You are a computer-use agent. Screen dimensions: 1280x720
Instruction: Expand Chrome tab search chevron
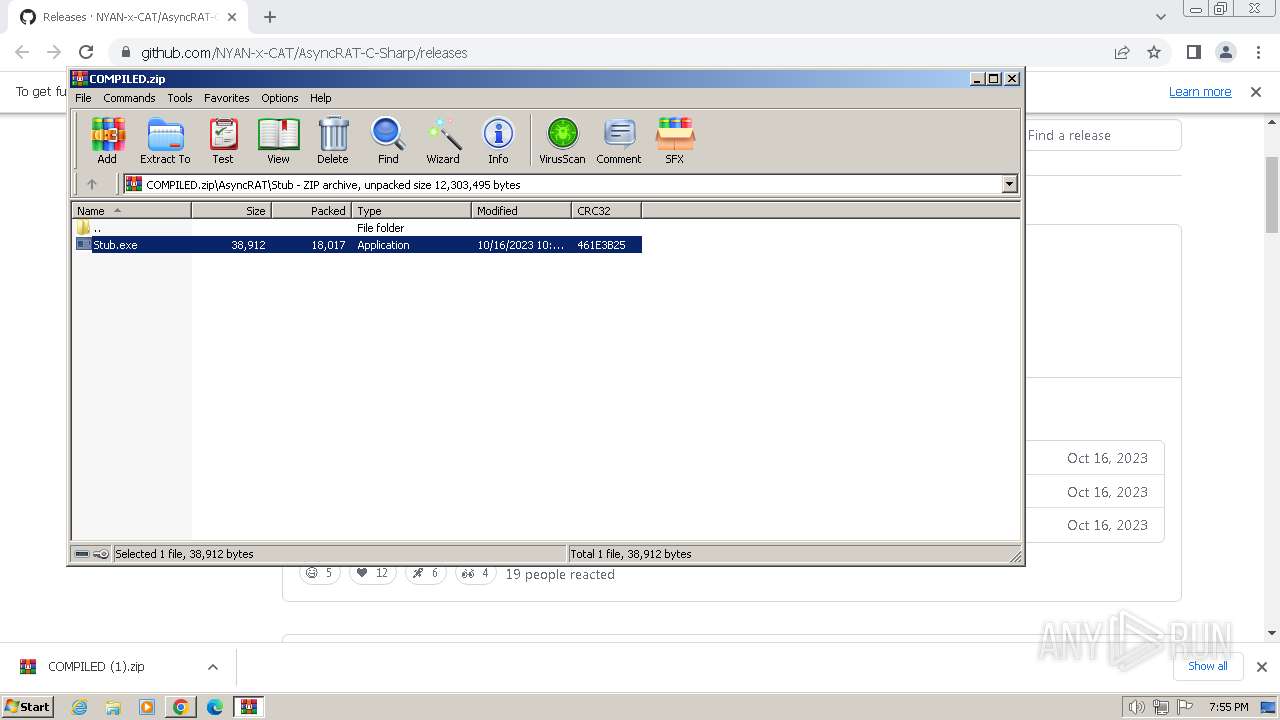(x=1160, y=17)
